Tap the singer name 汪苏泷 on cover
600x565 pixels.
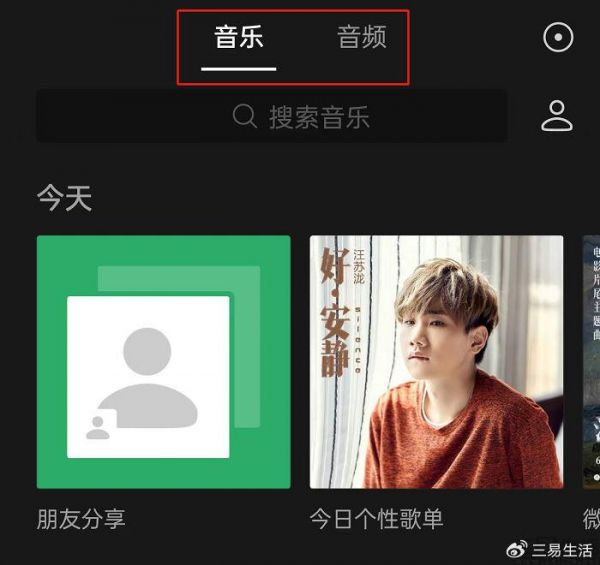pos(359,266)
